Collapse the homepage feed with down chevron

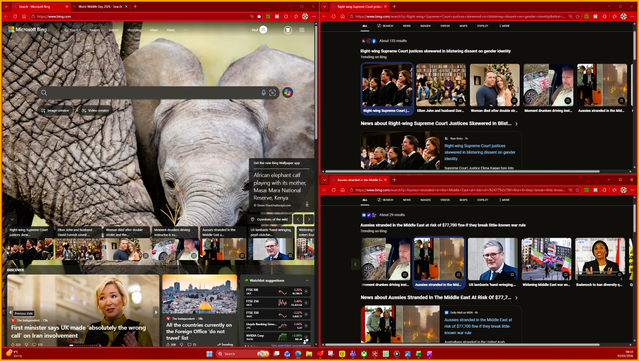click(12, 219)
